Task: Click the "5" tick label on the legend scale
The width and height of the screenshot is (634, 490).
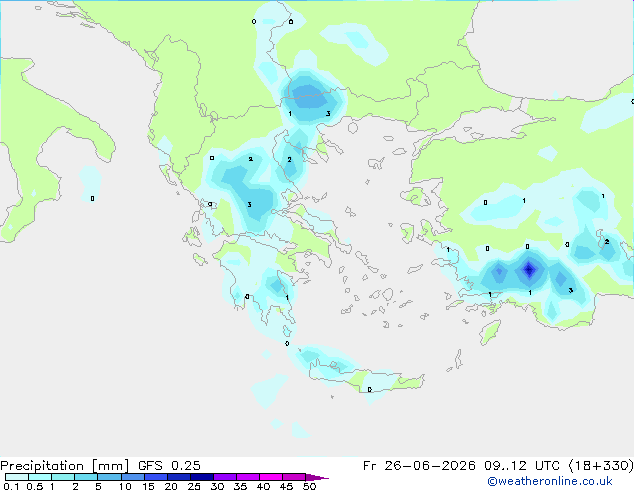Action: pos(98,486)
